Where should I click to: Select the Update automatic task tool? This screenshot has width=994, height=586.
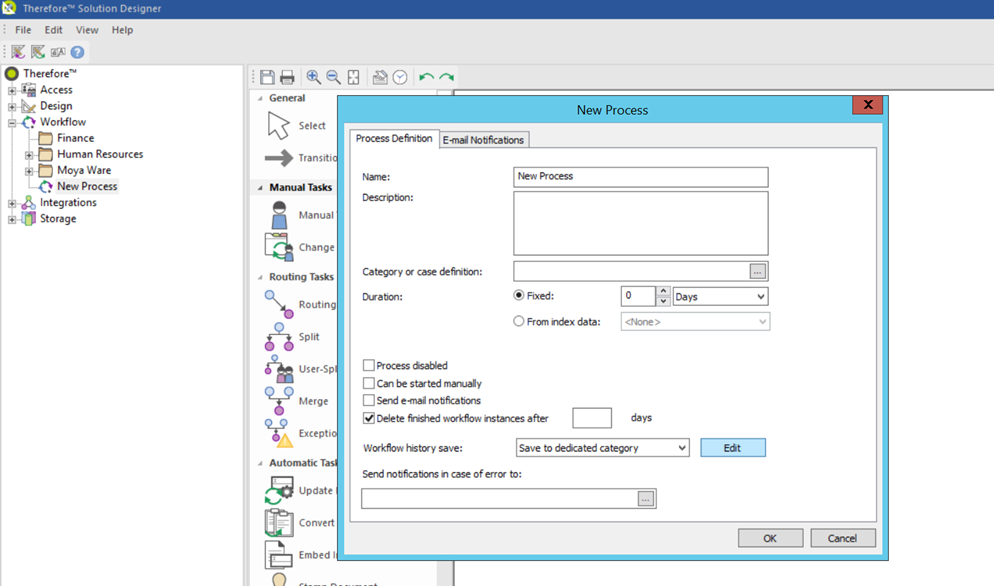(x=281, y=491)
